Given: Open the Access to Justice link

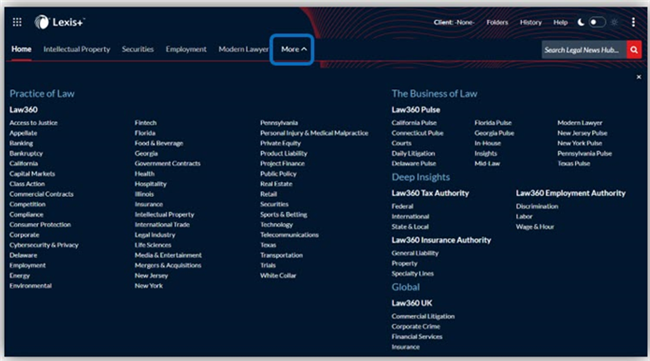Looking at the screenshot, I should pos(34,123).
